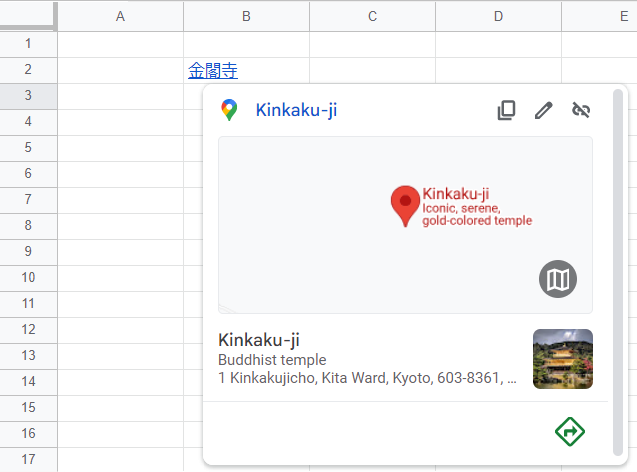
Task: Open map view icon on preview
Action: point(559,279)
